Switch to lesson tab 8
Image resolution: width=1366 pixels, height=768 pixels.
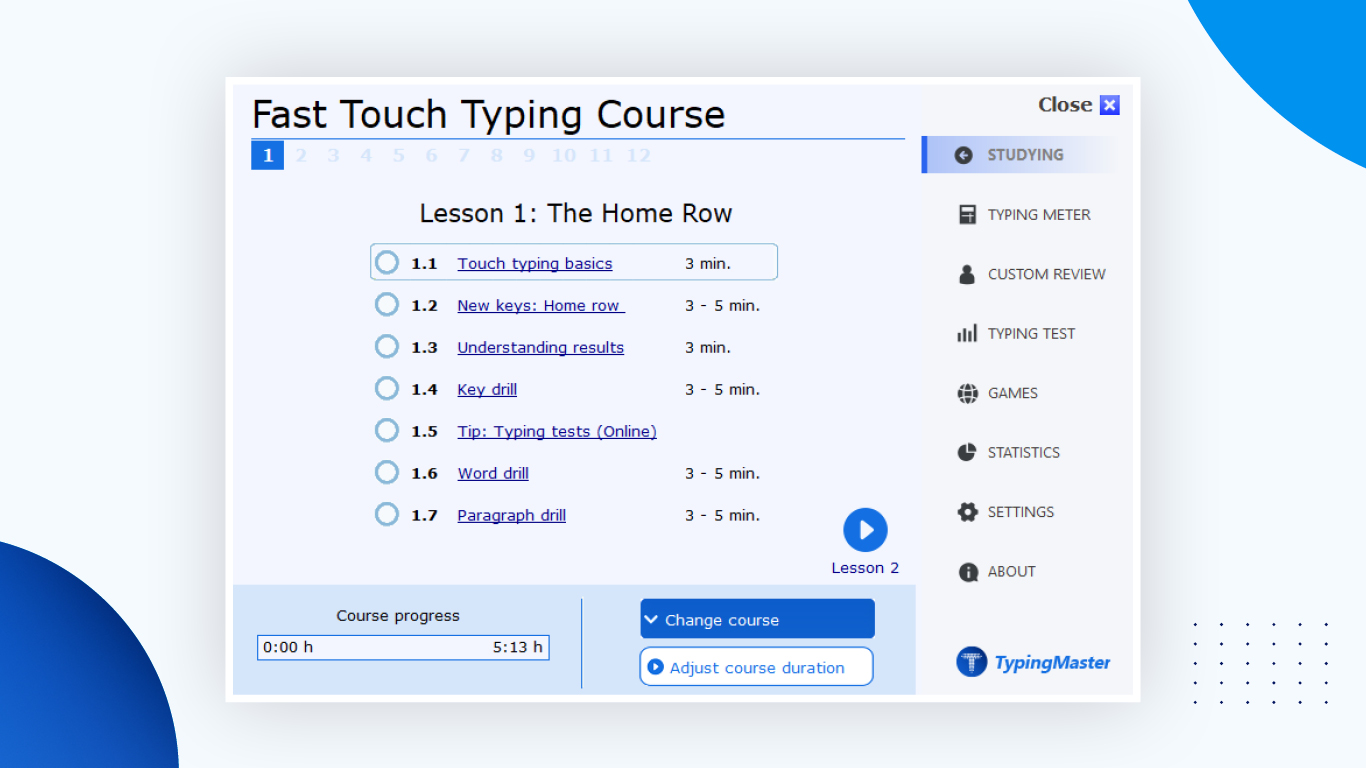[x=496, y=155]
